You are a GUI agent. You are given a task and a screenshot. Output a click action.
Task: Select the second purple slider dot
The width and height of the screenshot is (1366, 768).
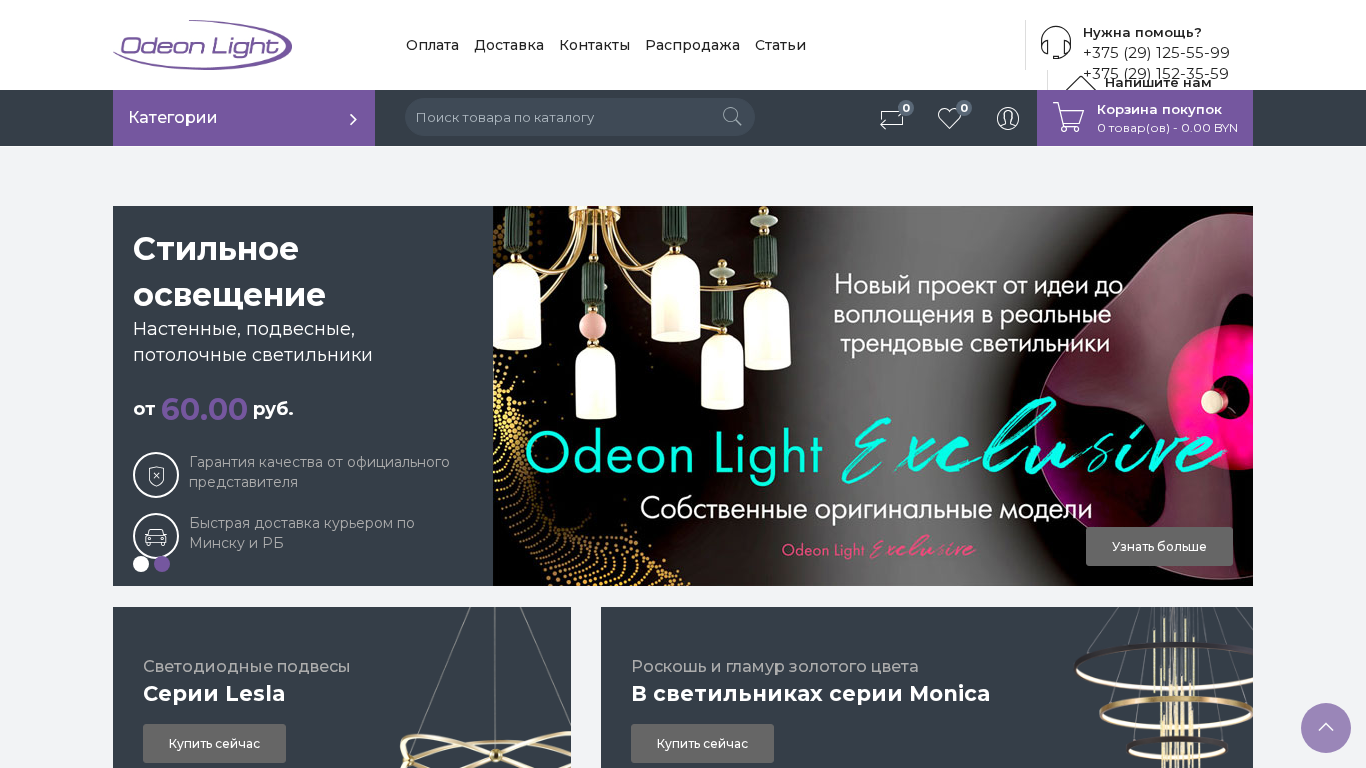coord(162,564)
